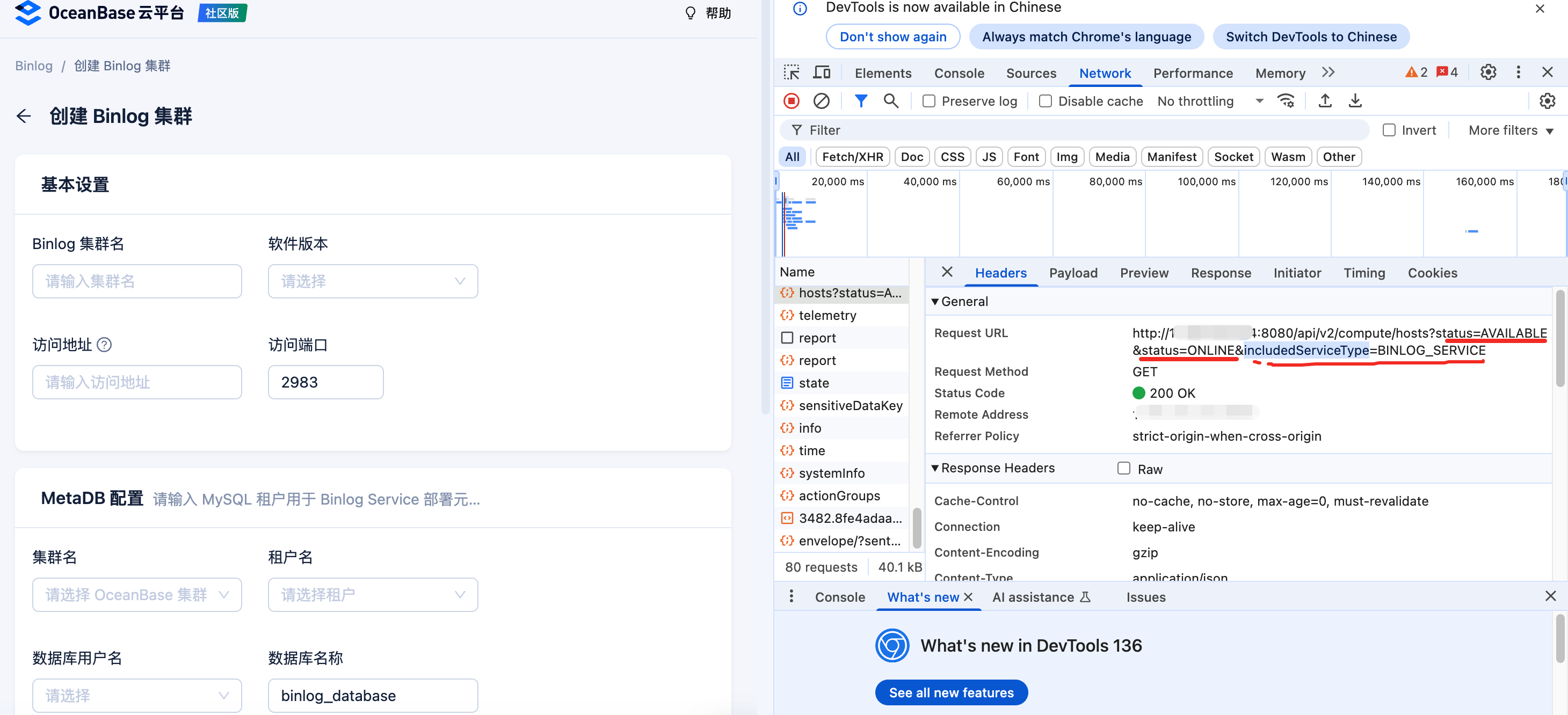This screenshot has width=1568, height=715.
Task: Close the DevTools bottom drawer
Action: (1550, 596)
